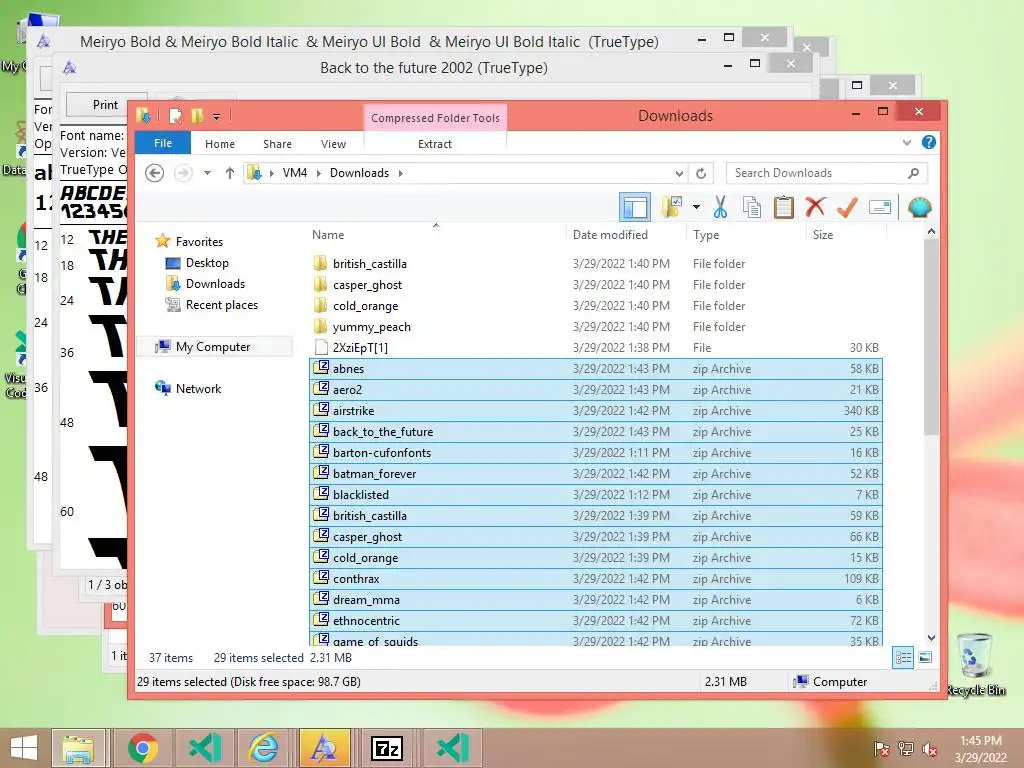1024x768 pixels.
Task: Select the blacklisted zip archive
Action: (x=596, y=494)
